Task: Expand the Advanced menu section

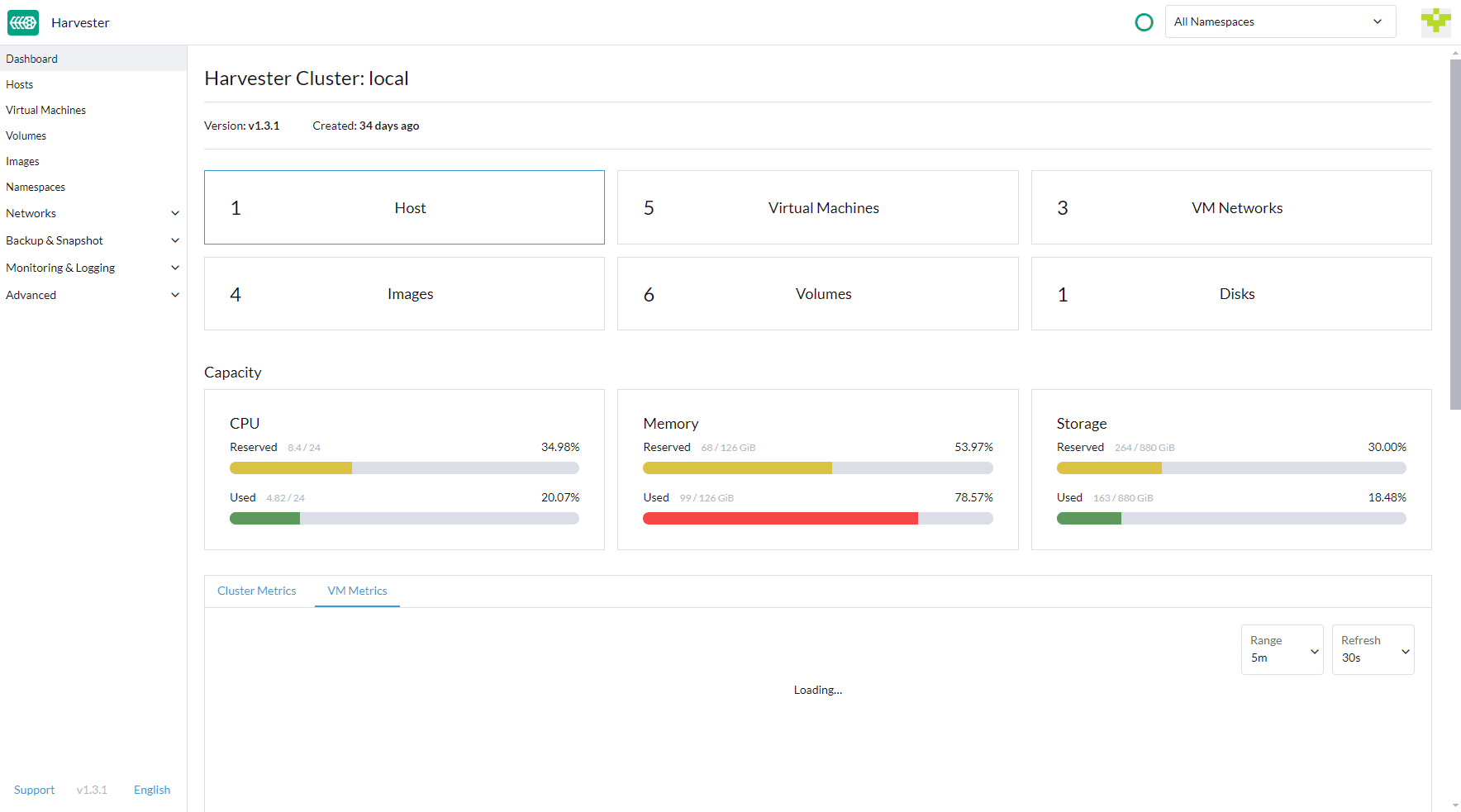Action: pos(93,295)
